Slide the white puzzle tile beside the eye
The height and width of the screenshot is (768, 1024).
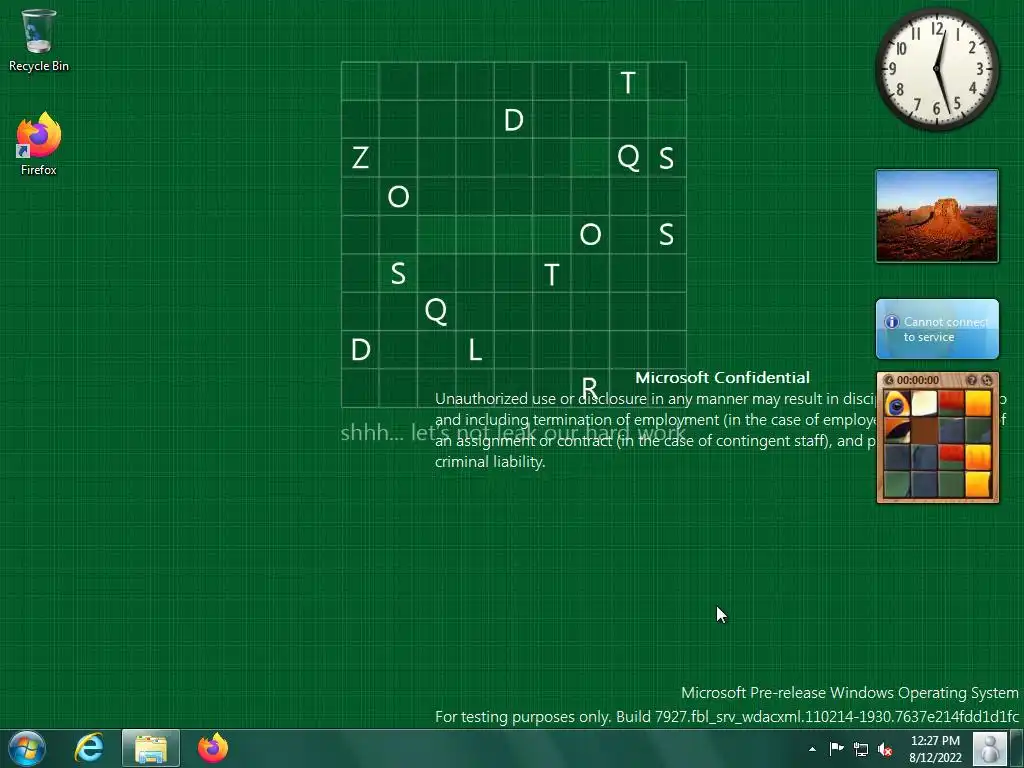(x=924, y=404)
